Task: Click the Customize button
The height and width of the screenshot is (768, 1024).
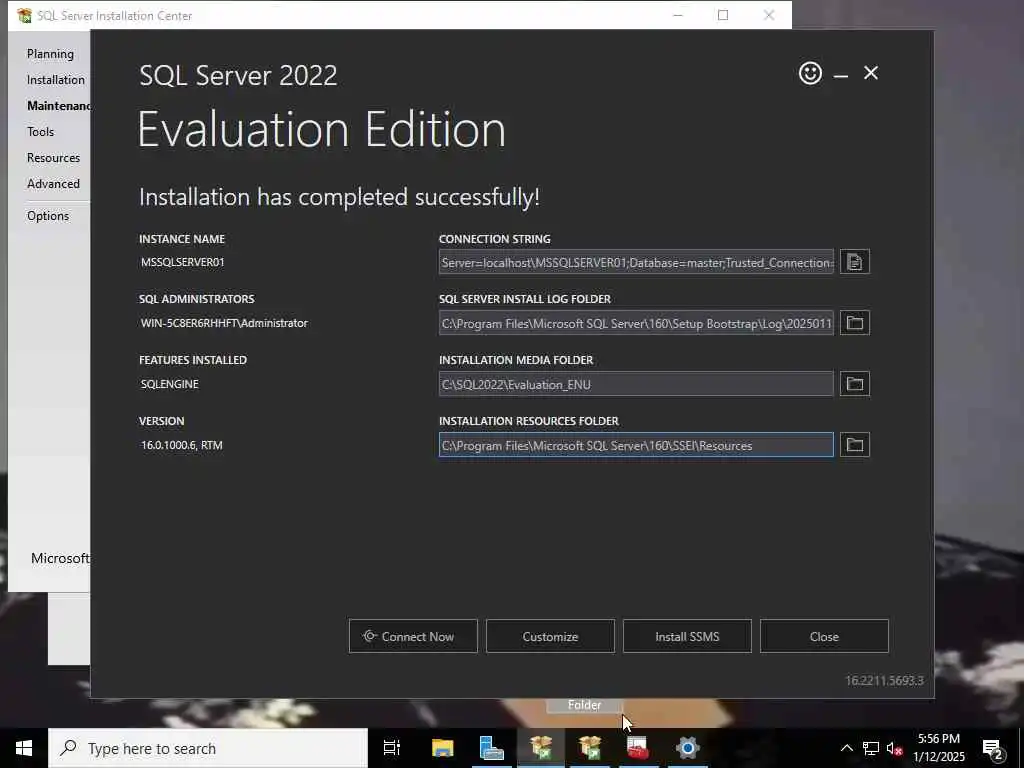Action: [x=550, y=636]
